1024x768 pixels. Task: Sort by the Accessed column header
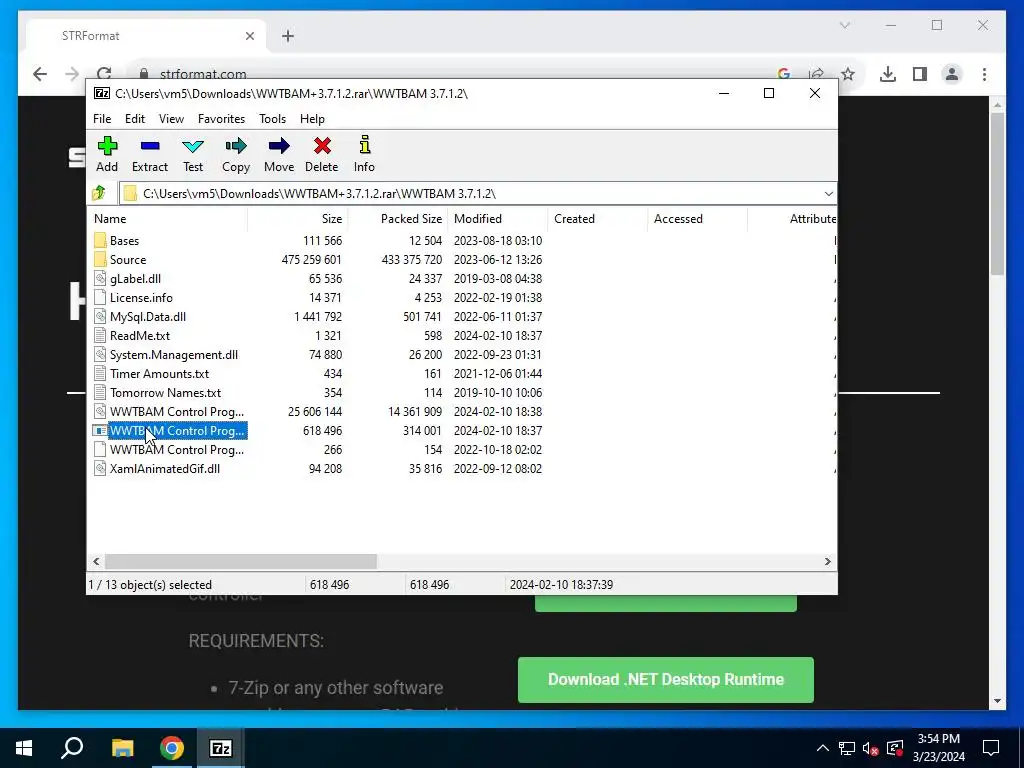click(x=697, y=219)
